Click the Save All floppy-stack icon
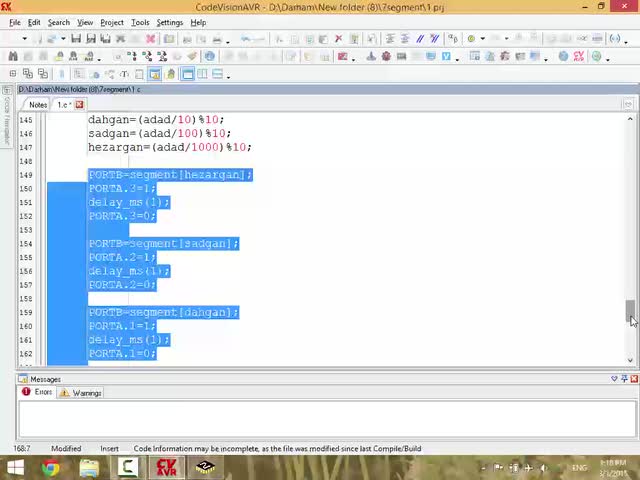Viewport: 640px width, 480px height. pos(106,39)
